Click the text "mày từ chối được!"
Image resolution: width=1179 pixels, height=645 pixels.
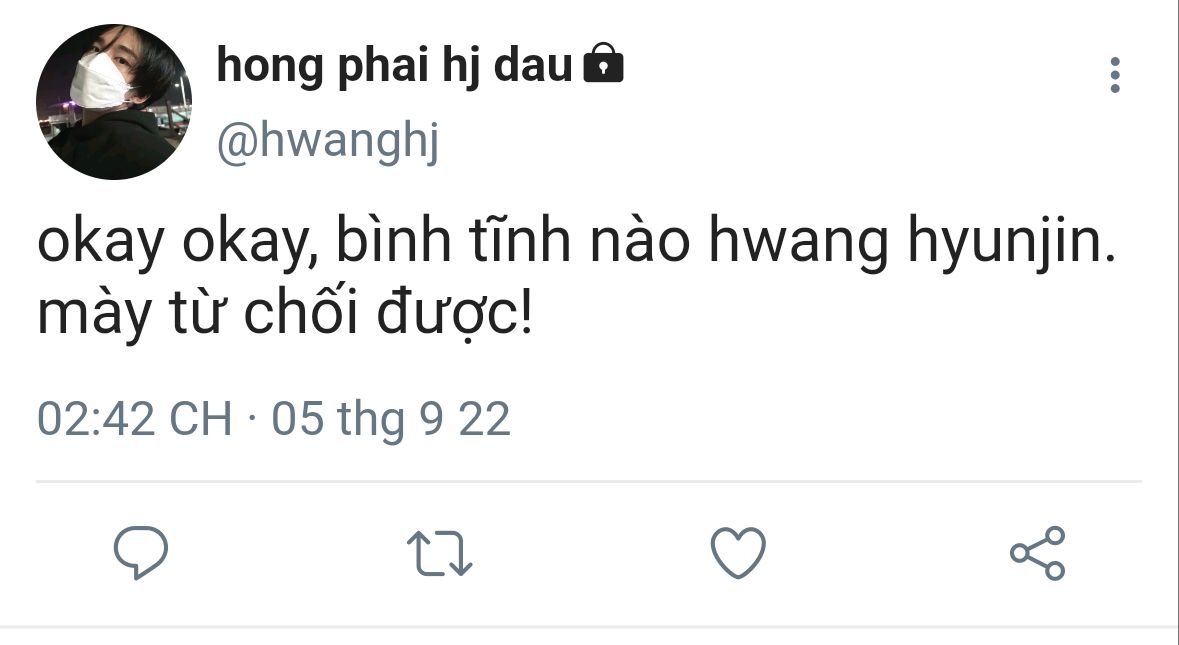click(285, 315)
